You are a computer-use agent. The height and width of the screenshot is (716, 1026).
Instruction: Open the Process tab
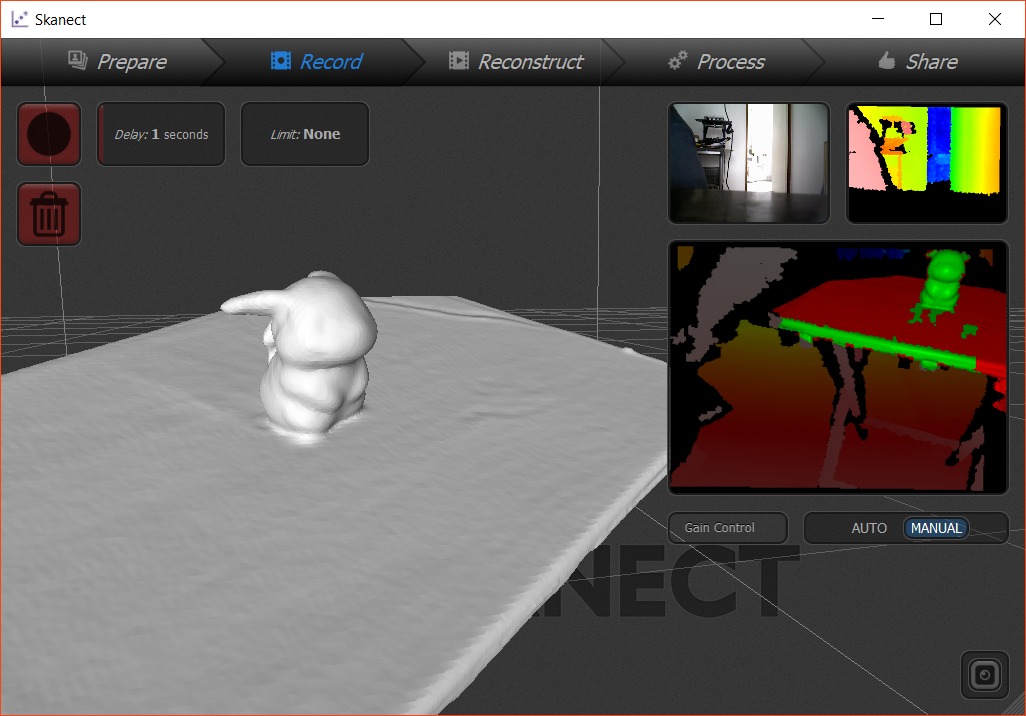tap(716, 62)
